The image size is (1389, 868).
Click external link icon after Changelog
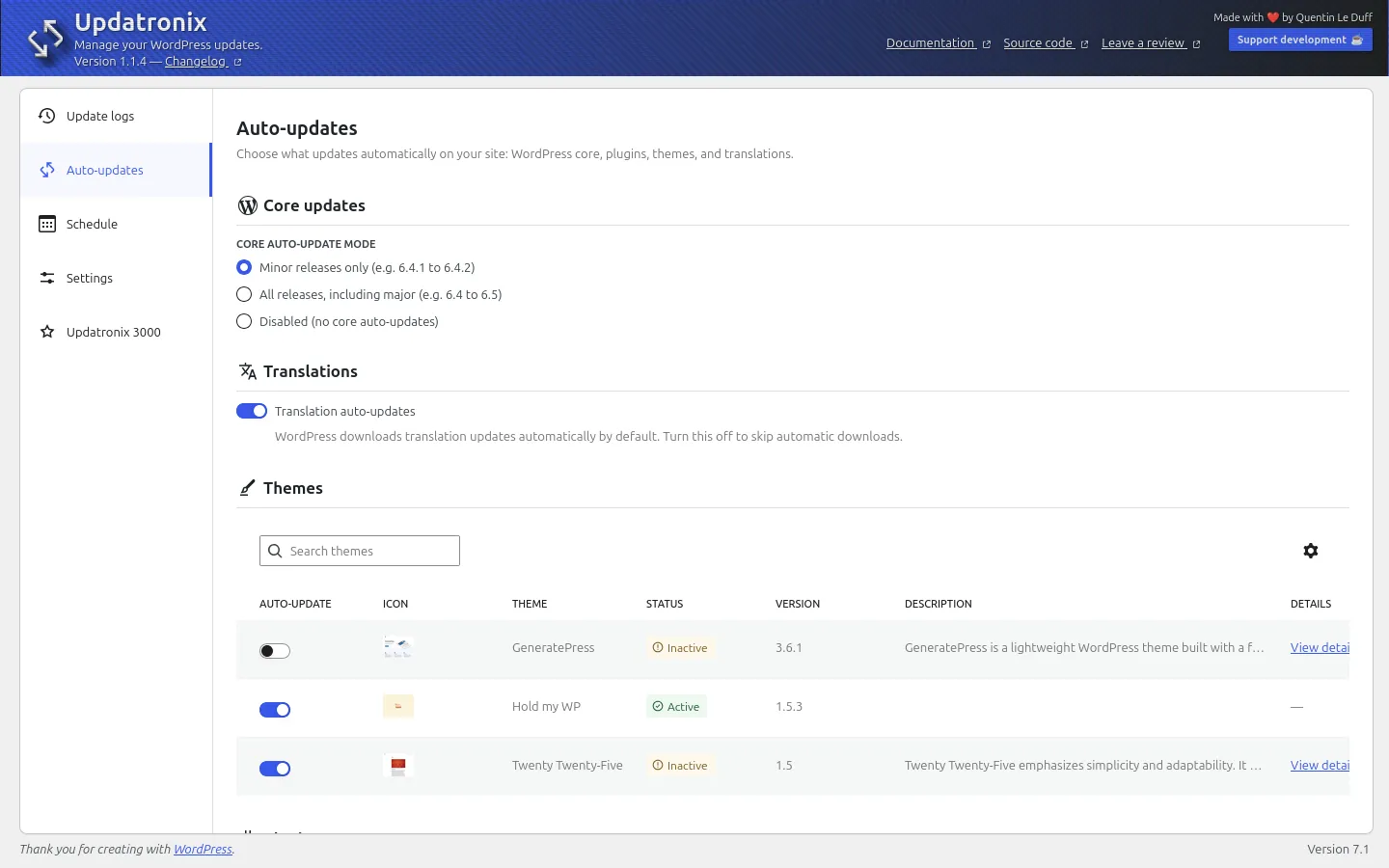[237, 63]
